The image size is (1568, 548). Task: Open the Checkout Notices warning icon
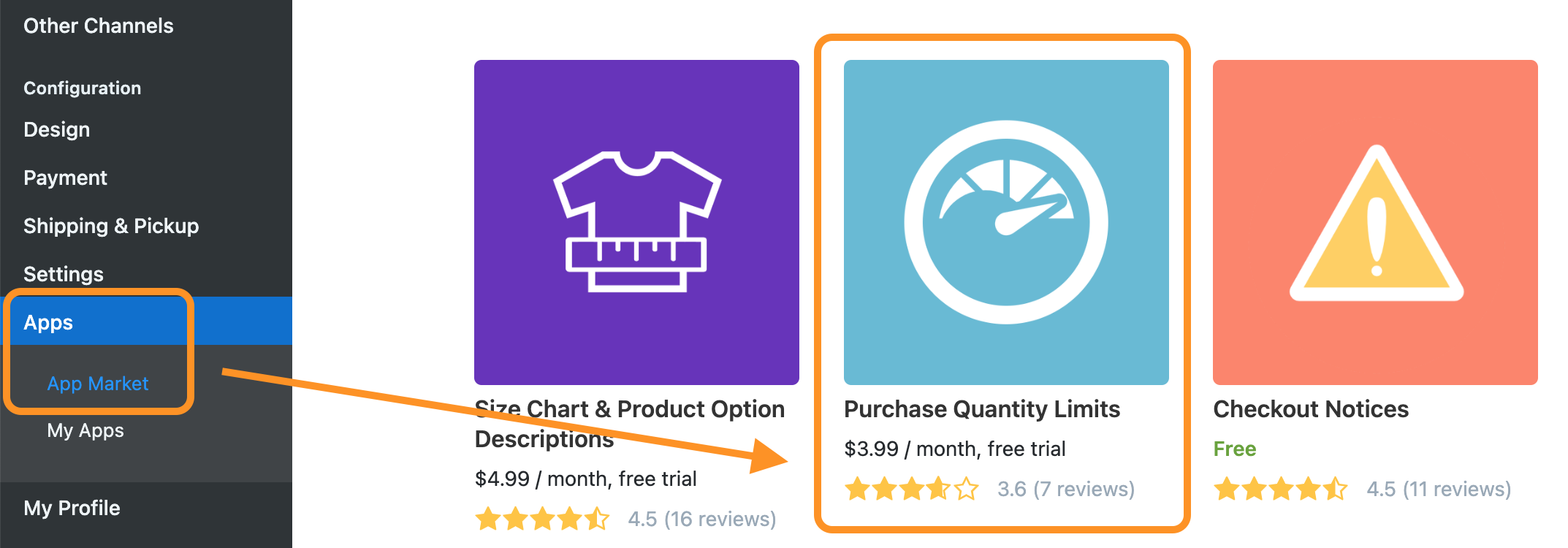(x=1375, y=222)
